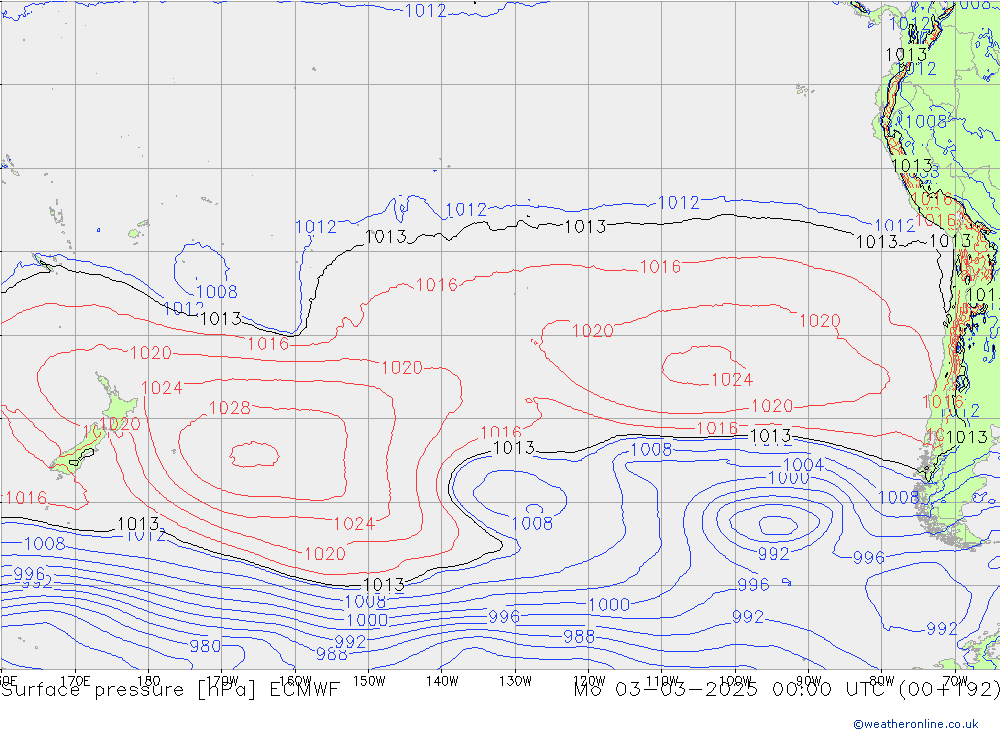
Task: Select the 70W longitude label
Action: click(955, 681)
